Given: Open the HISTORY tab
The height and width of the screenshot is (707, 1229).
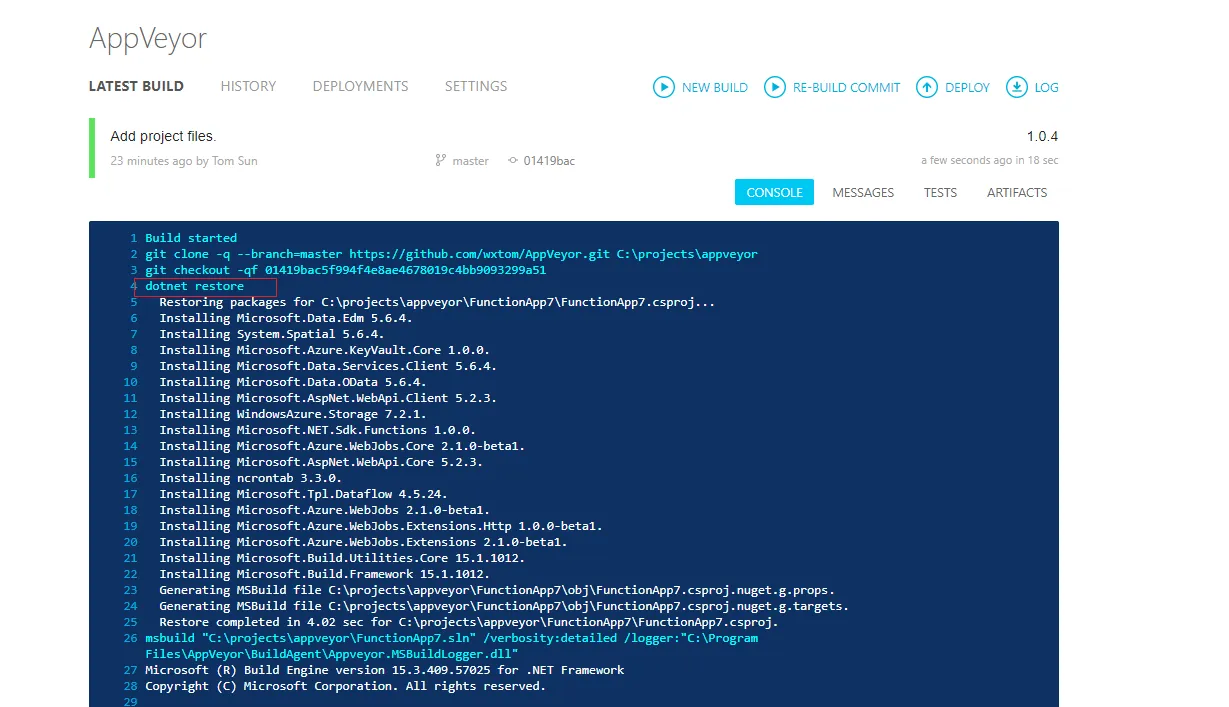Looking at the screenshot, I should pyautogui.click(x=248, y=86).
